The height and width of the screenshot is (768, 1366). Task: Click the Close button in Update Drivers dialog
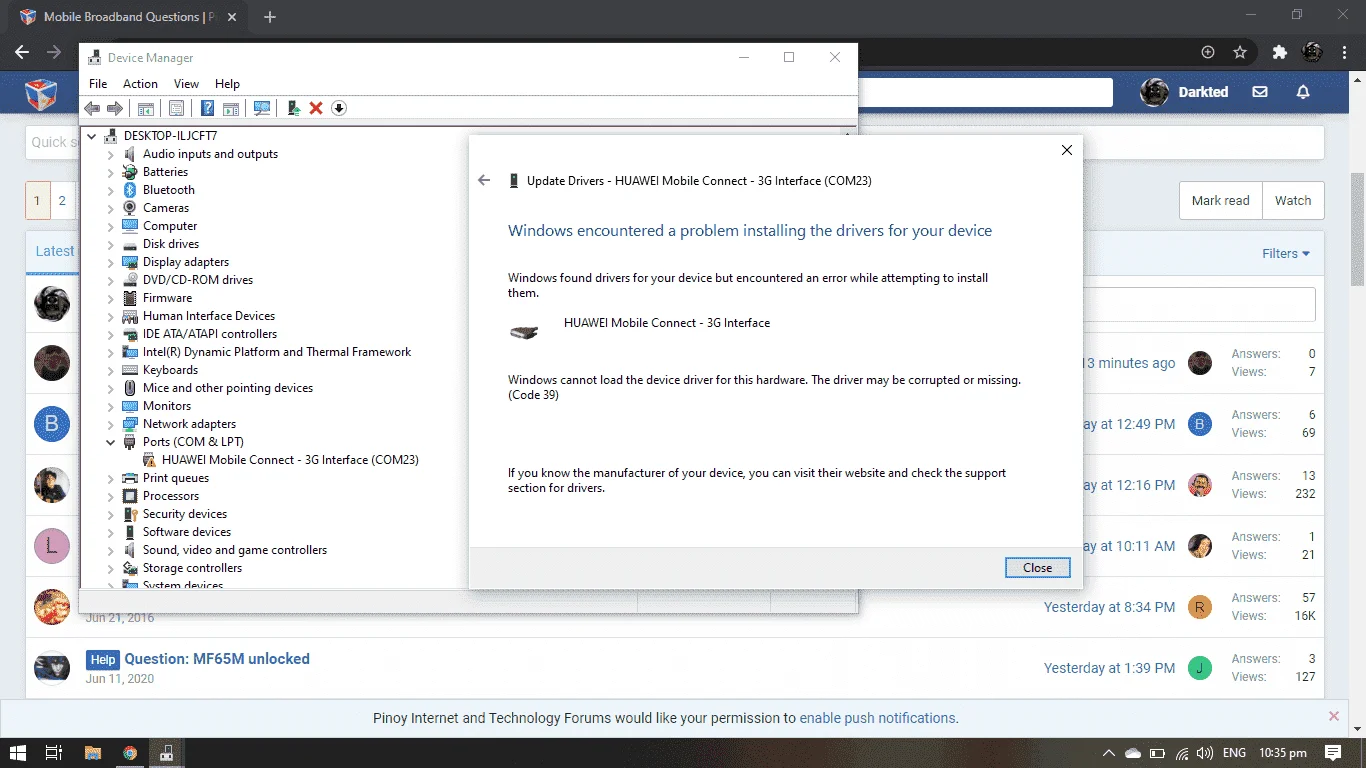pos(1037,567)
